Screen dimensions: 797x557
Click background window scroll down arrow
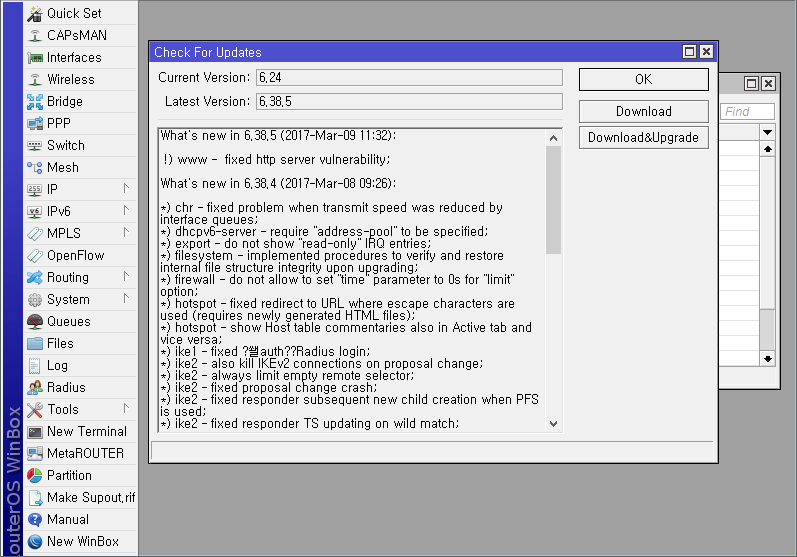(x=768, y=359)
